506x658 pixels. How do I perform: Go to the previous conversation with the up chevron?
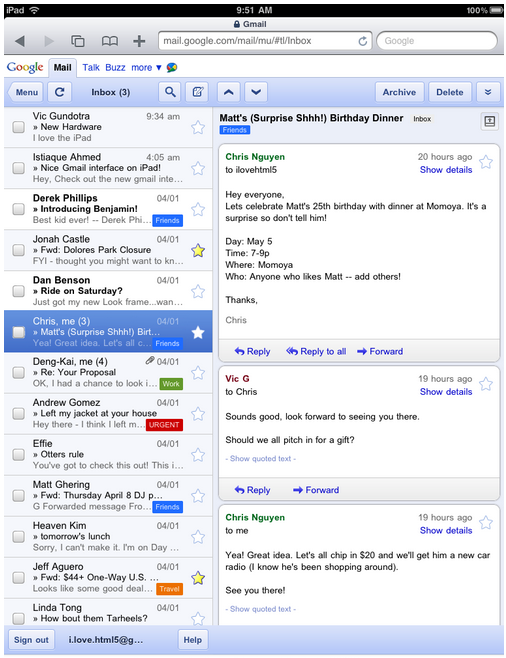pyautogui.click(x=229, y=92)
